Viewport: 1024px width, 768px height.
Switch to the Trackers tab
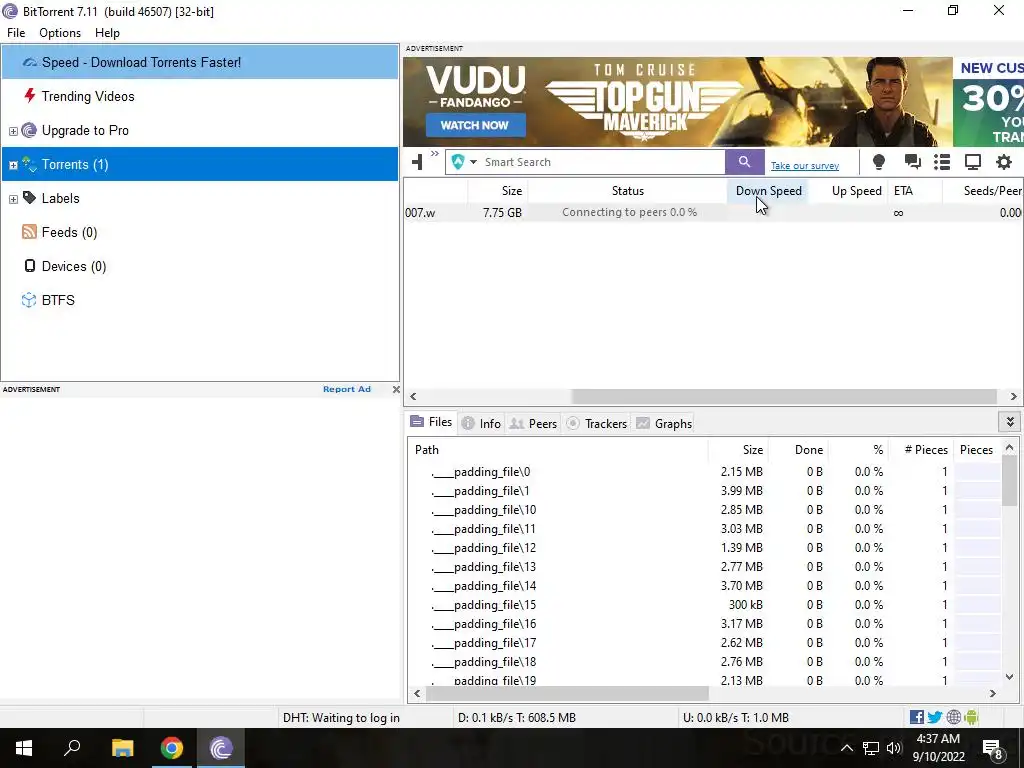click(596, 423)
